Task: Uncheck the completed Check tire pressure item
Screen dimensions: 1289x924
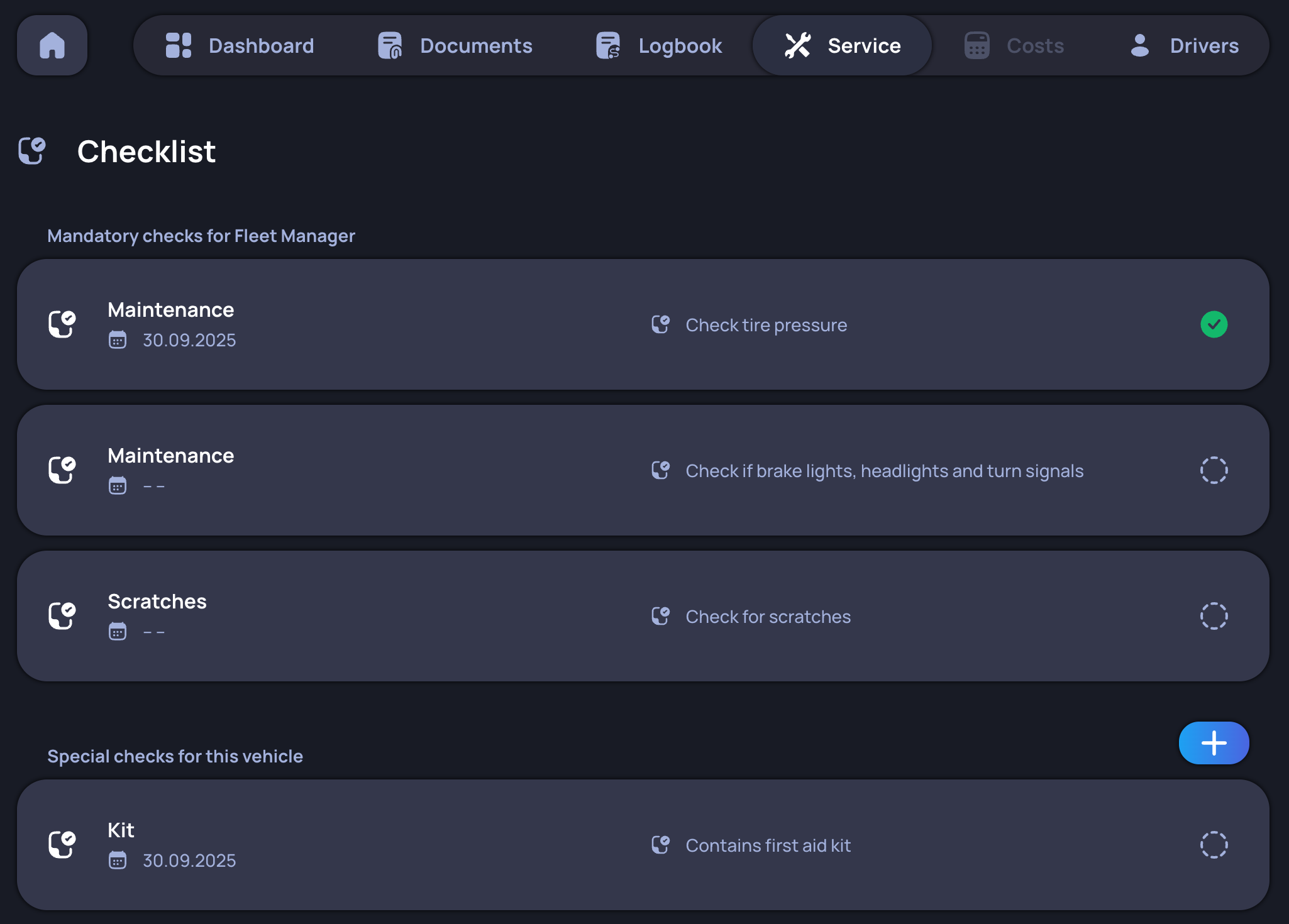Action: click(x=1214, y=324)
